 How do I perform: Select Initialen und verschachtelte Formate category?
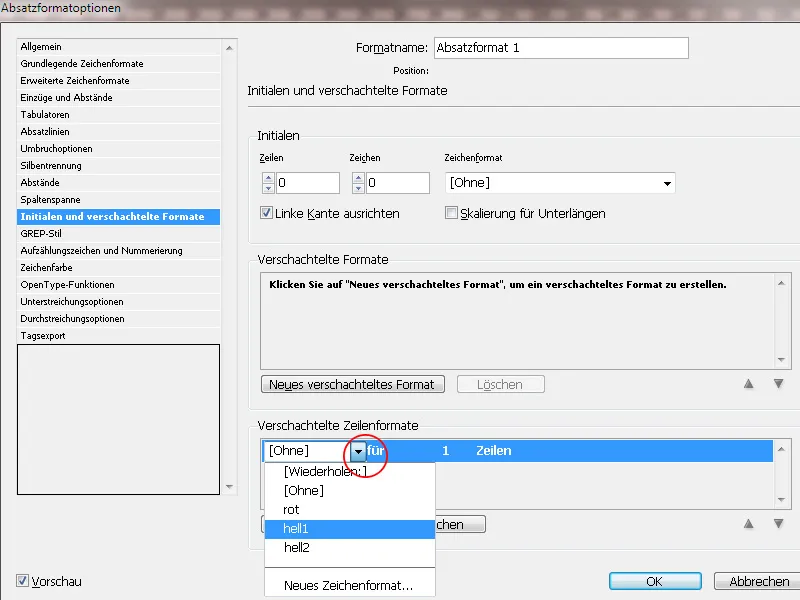[118, 216]
